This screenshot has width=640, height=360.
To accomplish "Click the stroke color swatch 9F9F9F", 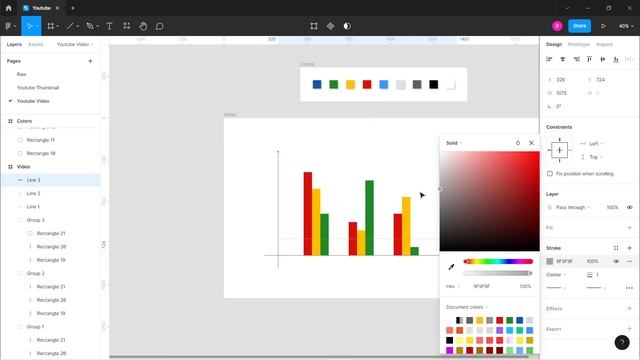I will pyautogui.click(x=550, y=261).
